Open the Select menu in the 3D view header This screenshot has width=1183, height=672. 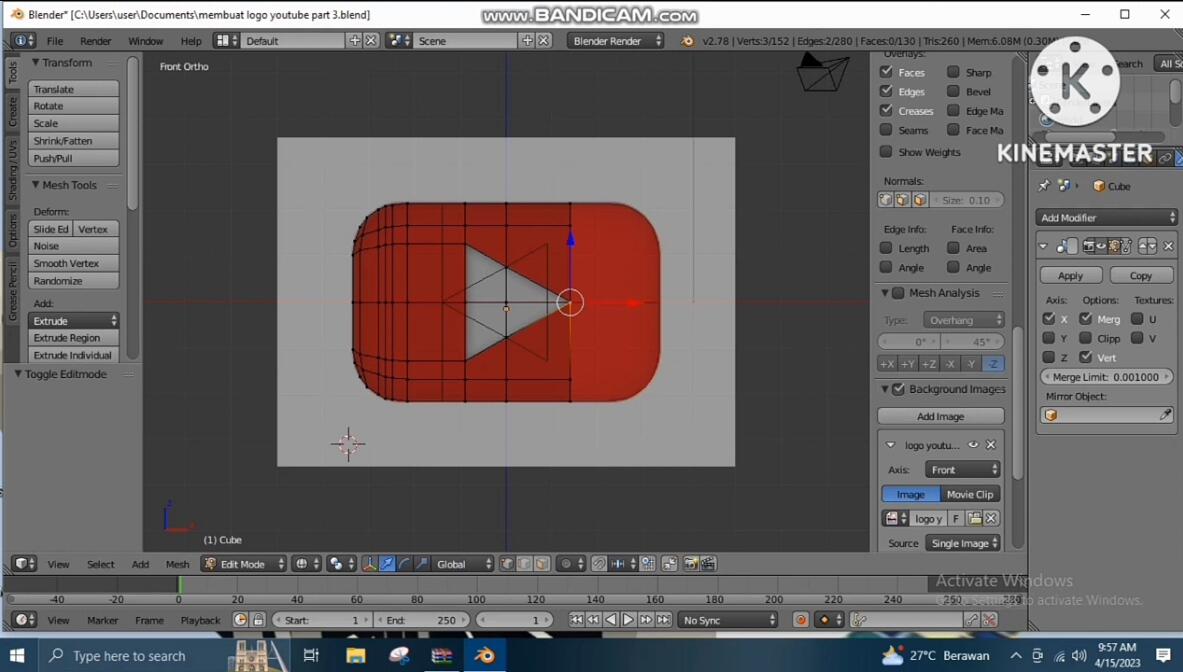coord(100,563)
